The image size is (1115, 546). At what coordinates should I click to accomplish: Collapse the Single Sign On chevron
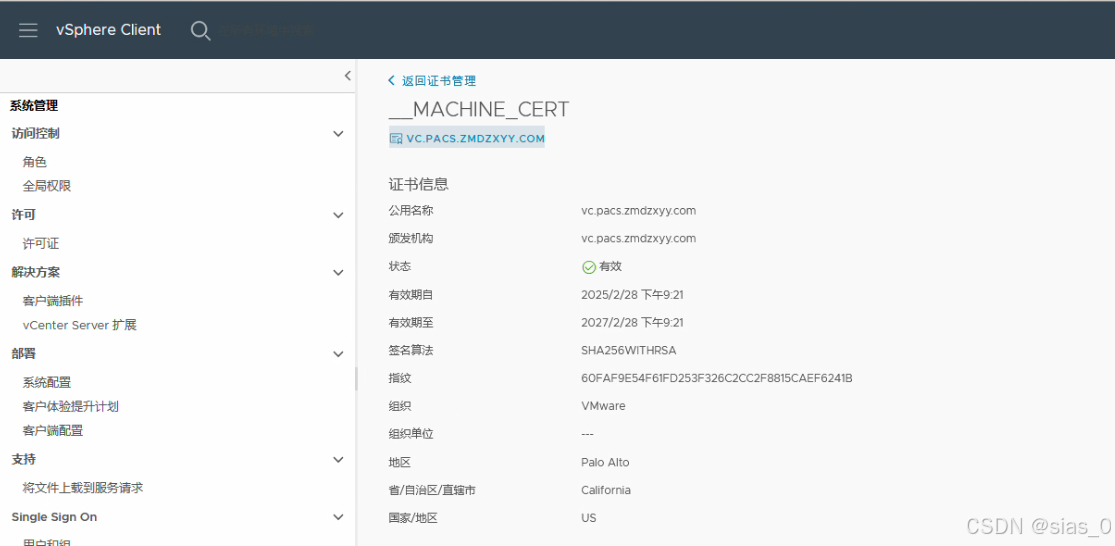(x=338, y=518)
